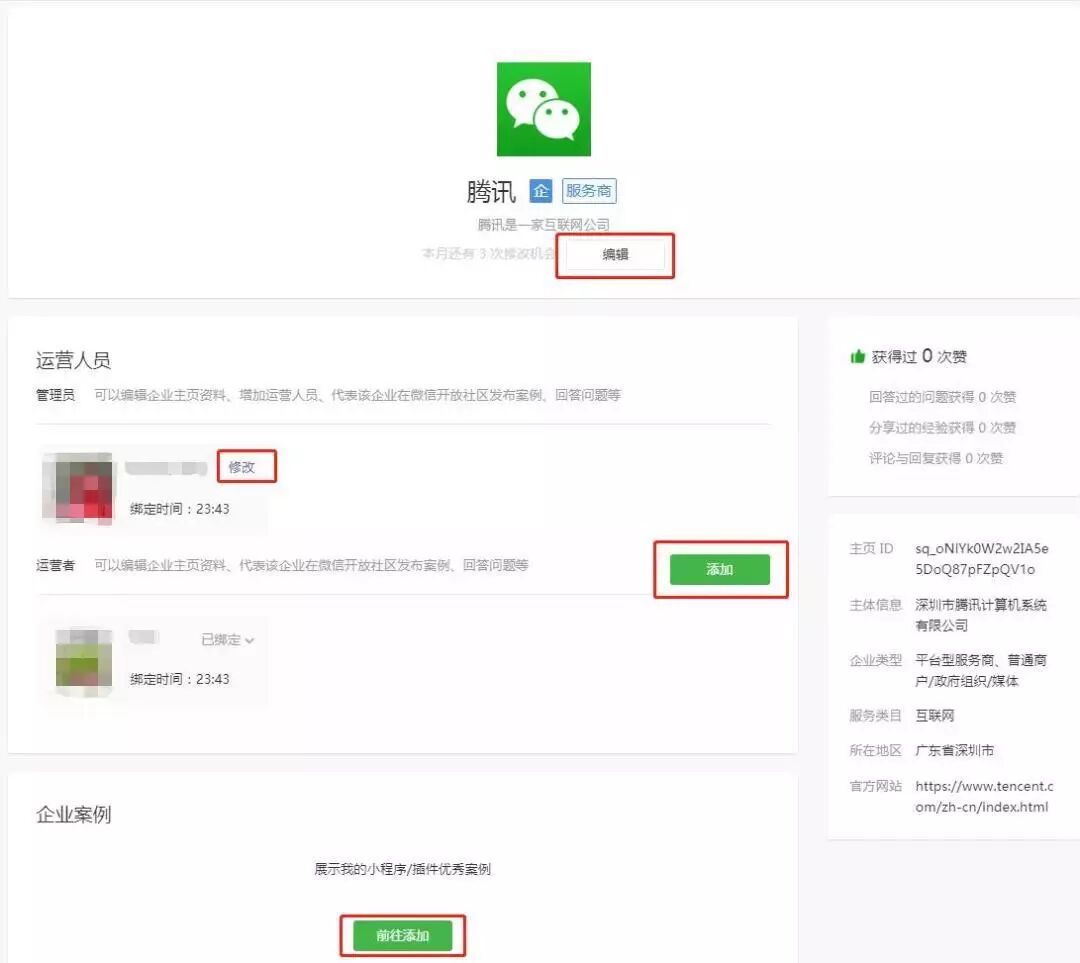The width and height of the screenshot is (1080, 963).
Task: Click the administrator's 绑定时间 23:43 text
Action: pyautogui.click(x=179, y=509)
